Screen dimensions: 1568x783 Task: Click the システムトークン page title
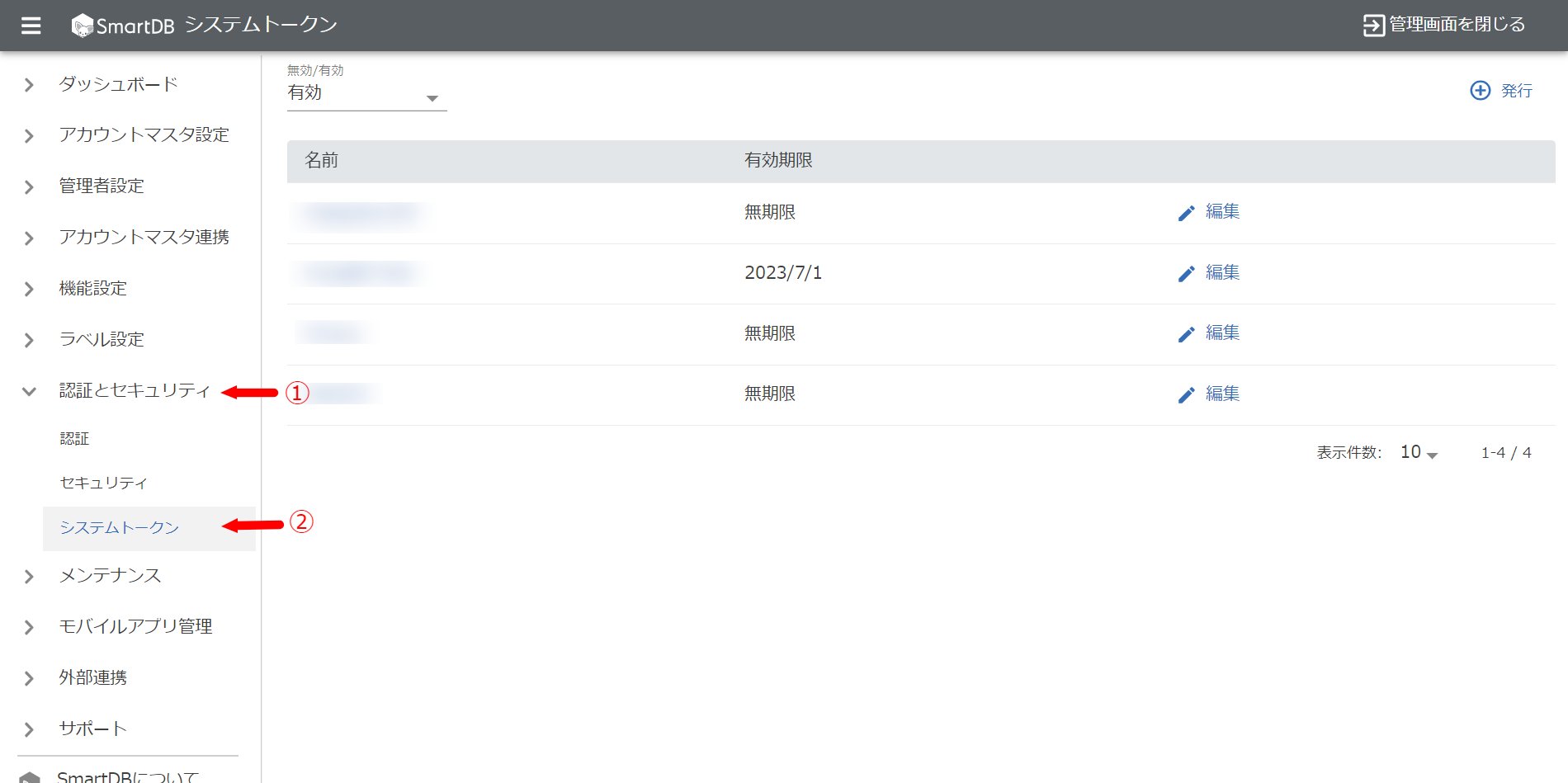click(x=261, y=25)
